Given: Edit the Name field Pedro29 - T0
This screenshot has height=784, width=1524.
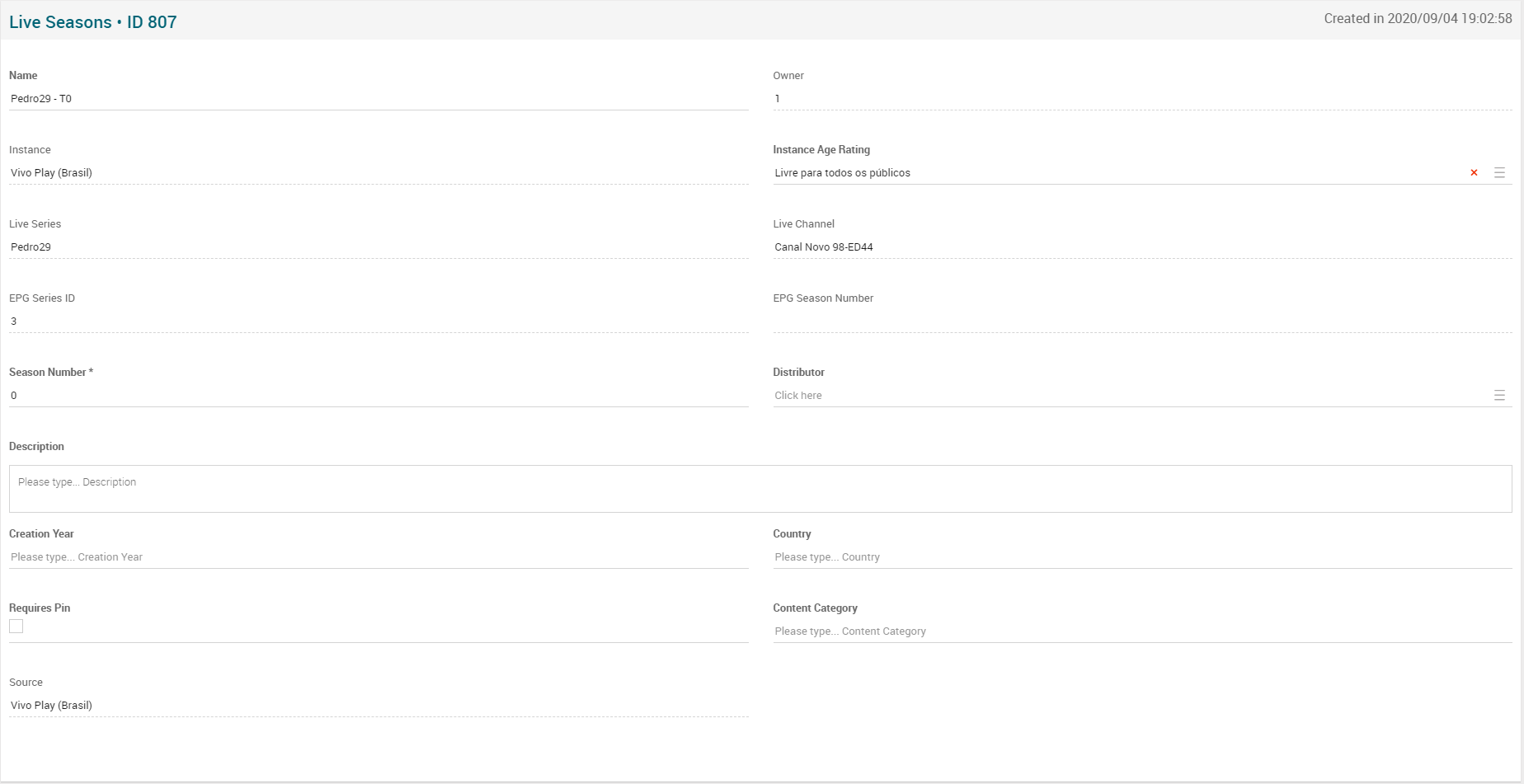Looking at the screenshot, I should point(378,99).
